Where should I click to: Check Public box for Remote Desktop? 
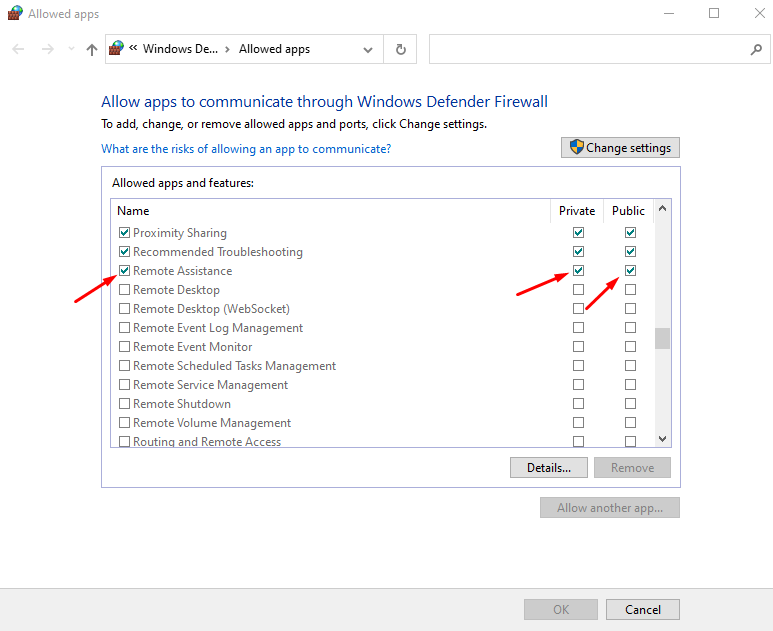pyautogui.click(x=630, y=289)
